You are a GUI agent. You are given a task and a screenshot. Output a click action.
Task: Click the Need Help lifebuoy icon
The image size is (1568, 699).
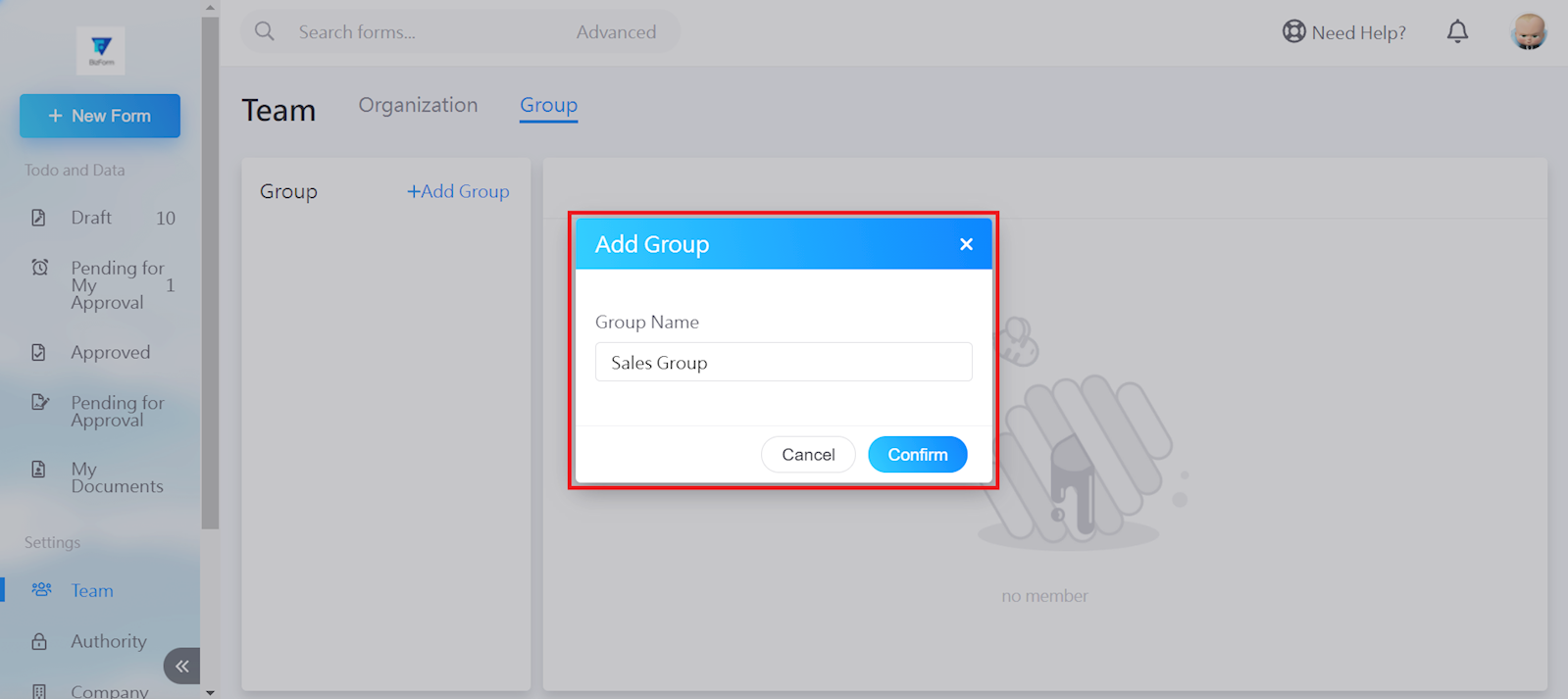pyautogui.click(x=1293, y=32)
